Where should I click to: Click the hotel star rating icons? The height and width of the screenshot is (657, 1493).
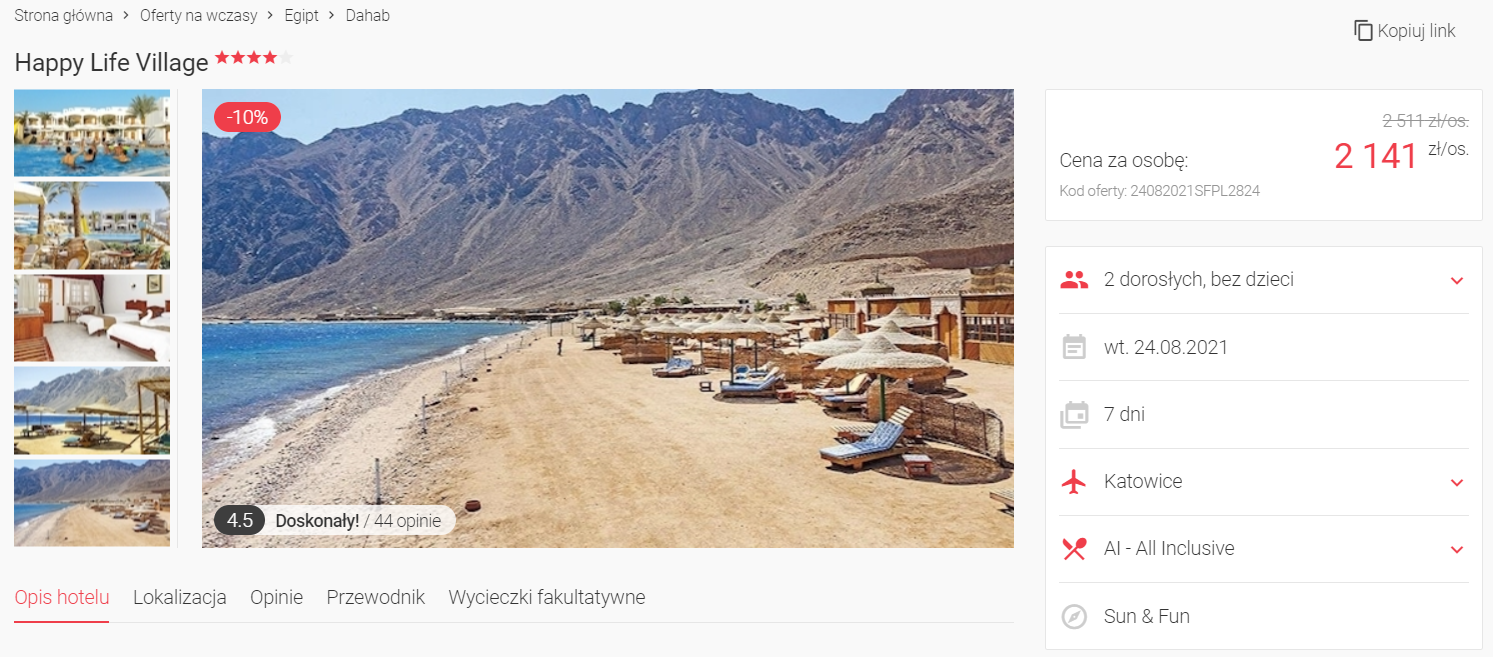(254, 58)
